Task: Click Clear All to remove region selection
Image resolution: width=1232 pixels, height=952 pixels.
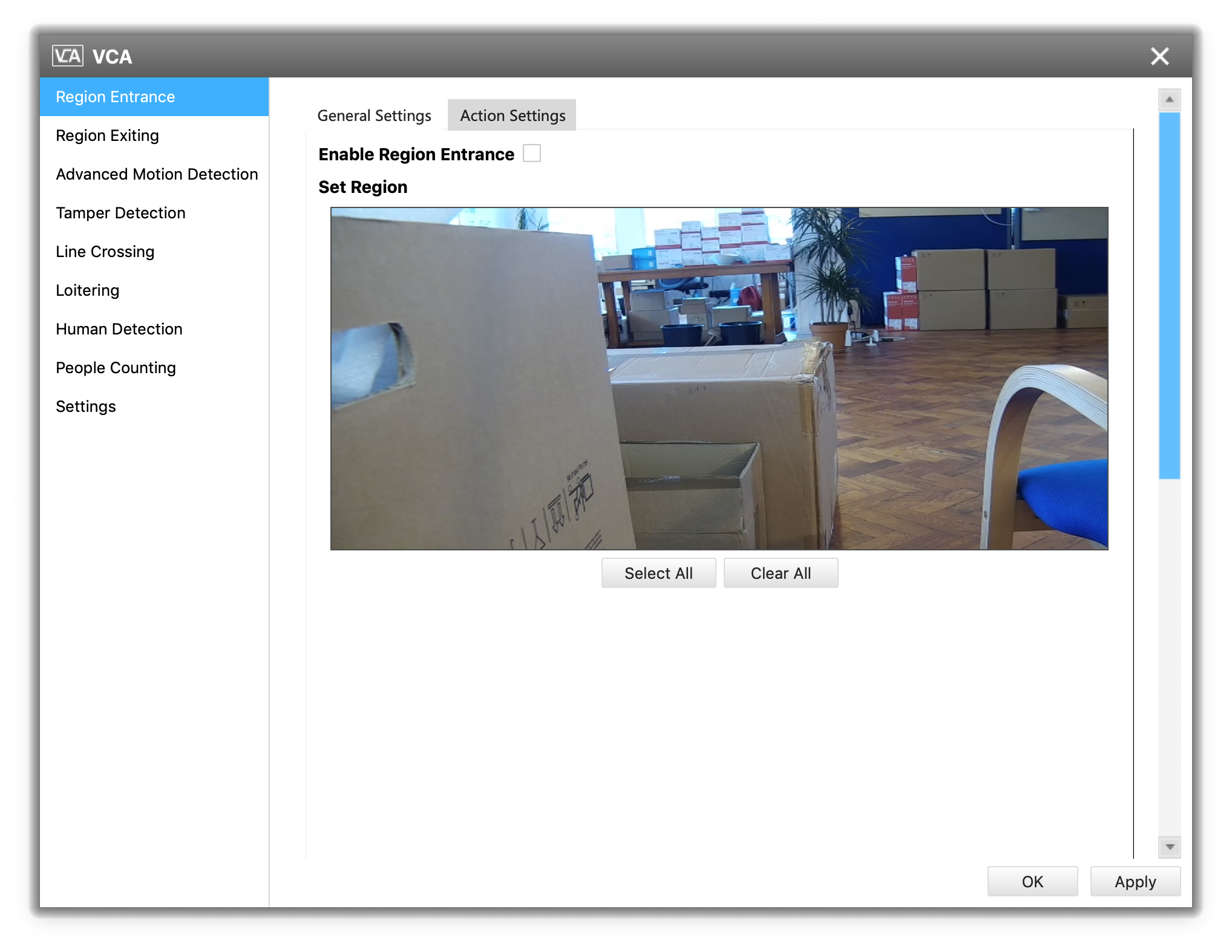Action: pos(781,572)
